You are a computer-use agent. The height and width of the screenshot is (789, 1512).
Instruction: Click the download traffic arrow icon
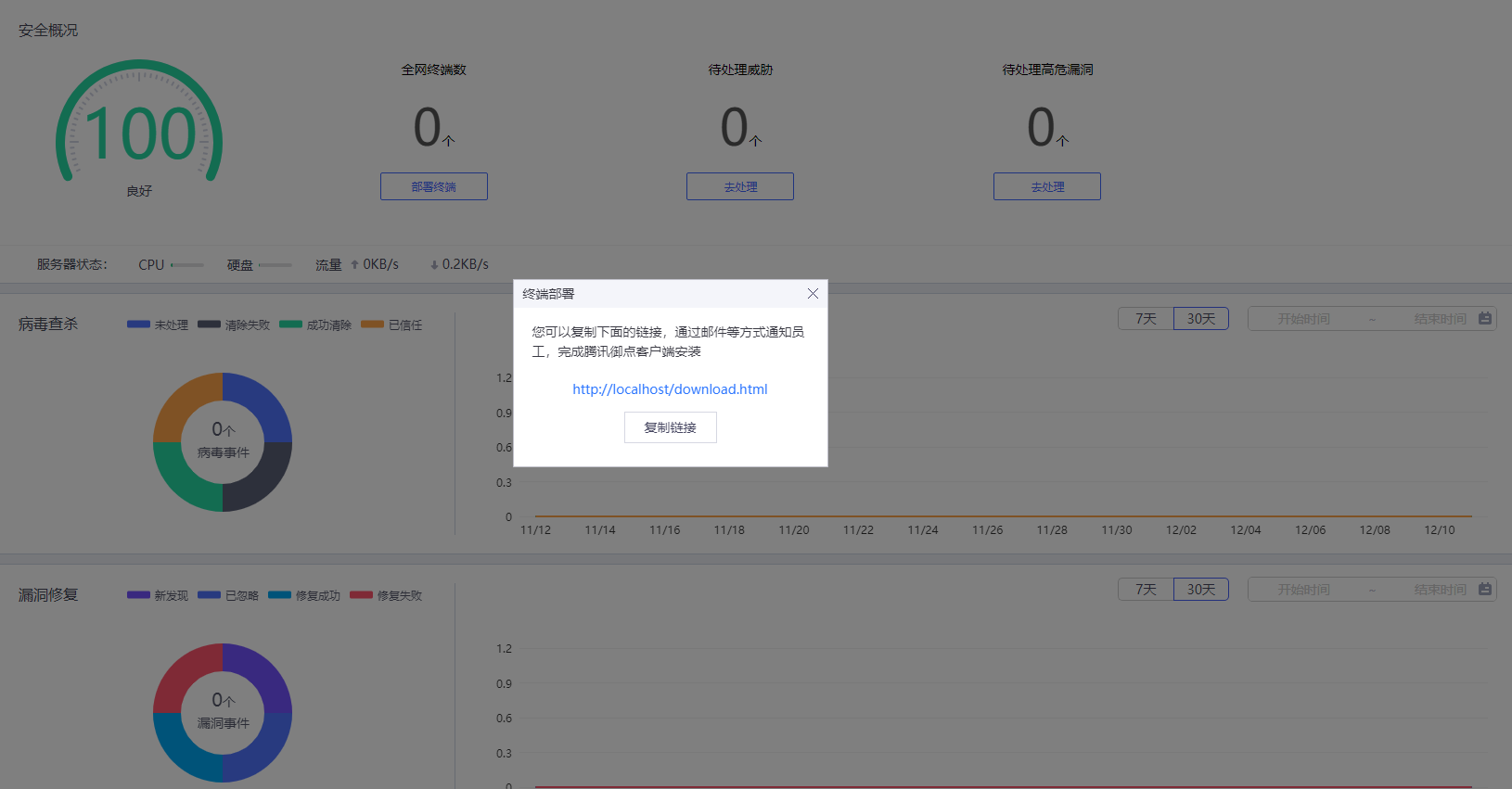[x=434, y=265]
